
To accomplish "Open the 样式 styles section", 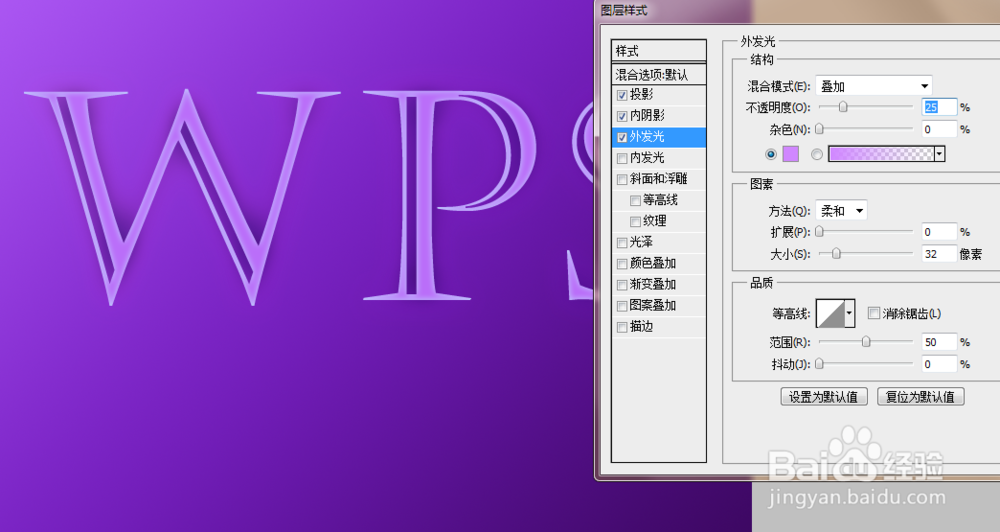I will click(x=659, y=51).
